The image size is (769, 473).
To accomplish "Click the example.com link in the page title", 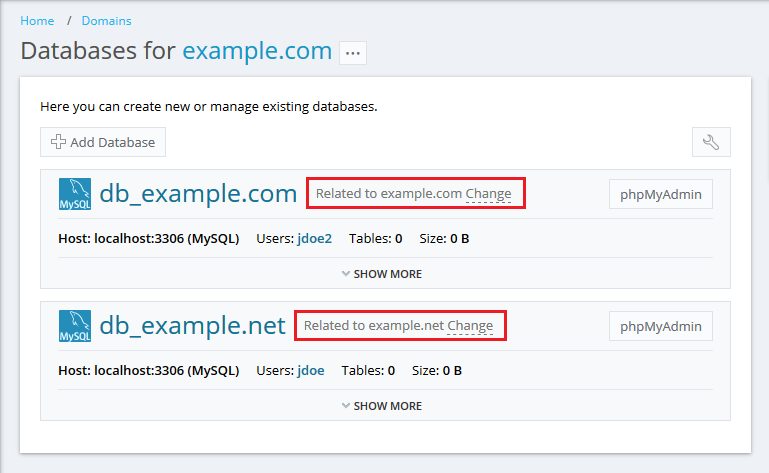I will pyautogui.click(x=257, y=51).
